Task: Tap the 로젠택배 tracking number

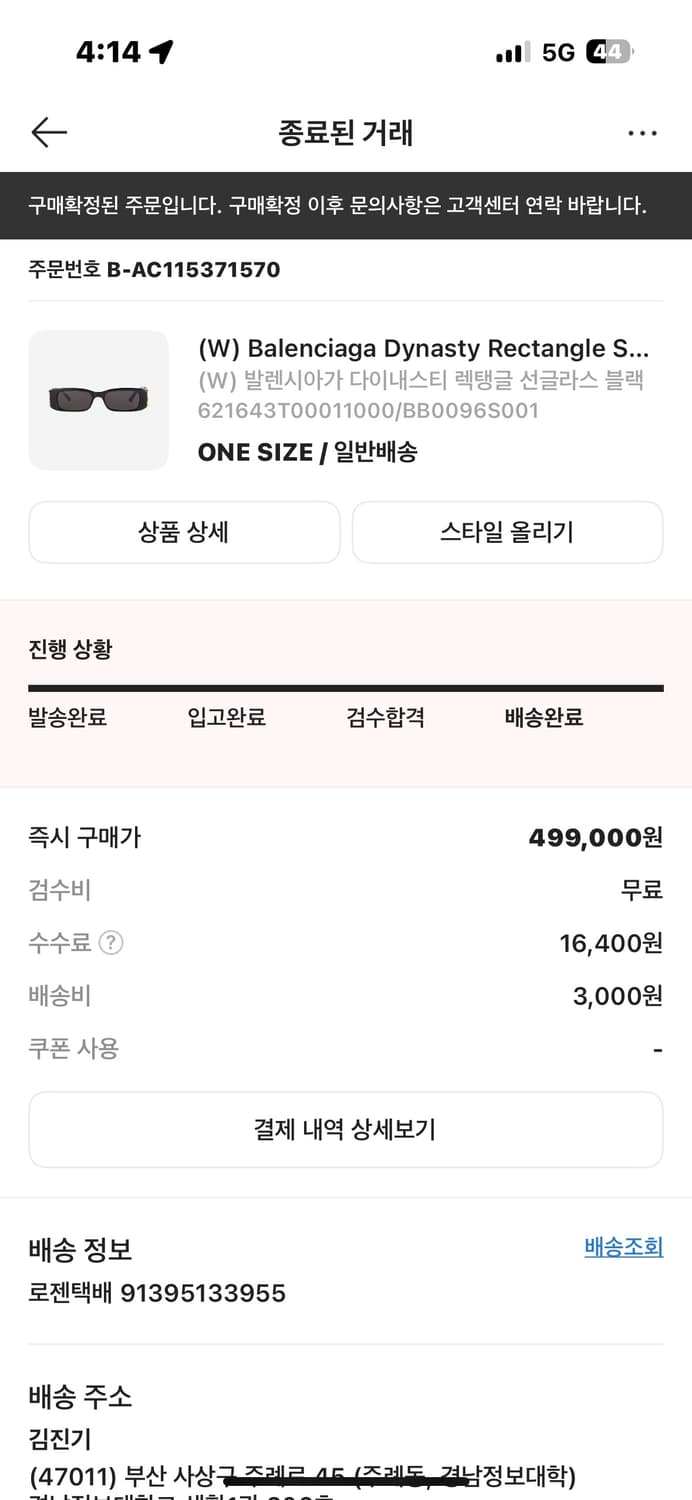Action: (157, 1293)
